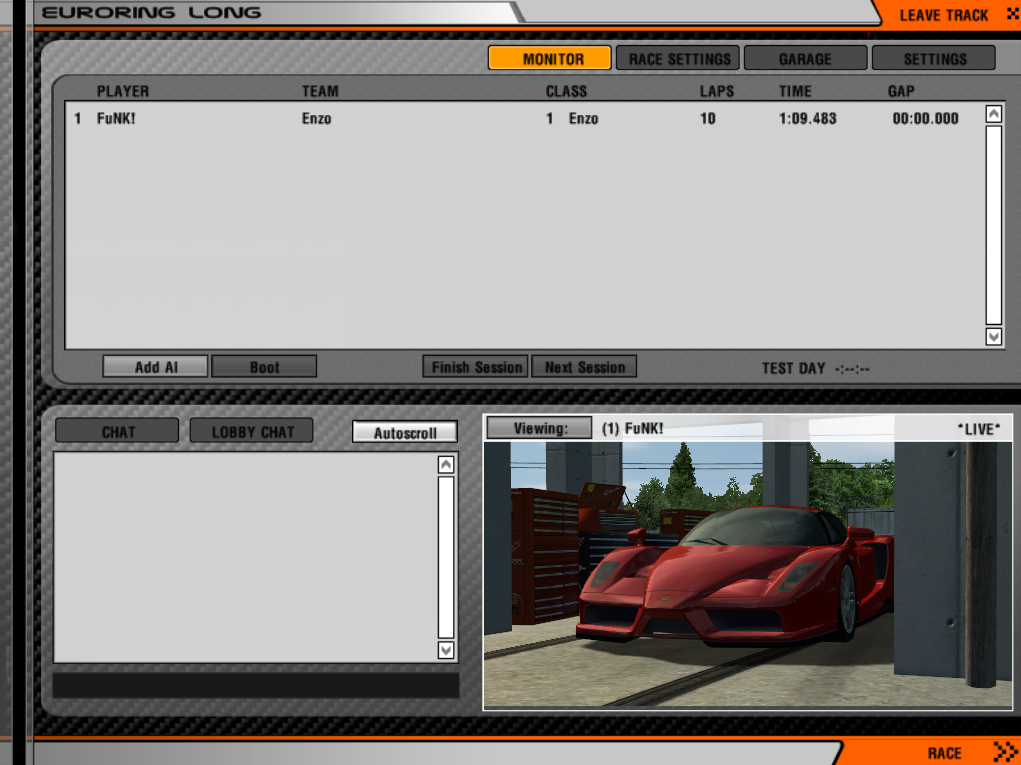The image size is (1021, 765).
Task: Select the Chat channel button
Action: 117,432
